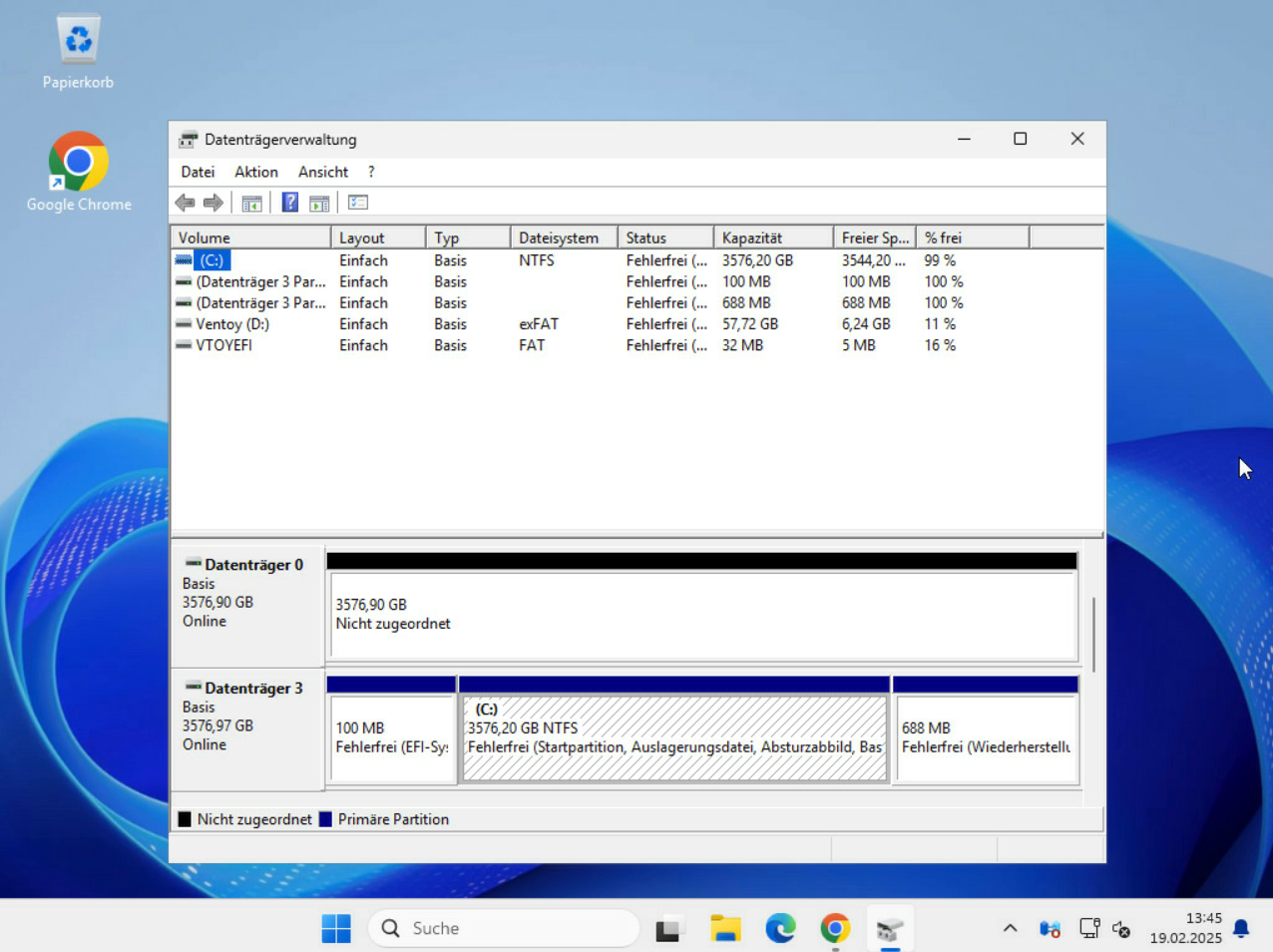Click the black Nicht zugeordnet legend swatch
The height and width of the screenshot is (952, 1273).
click(185, 819)
